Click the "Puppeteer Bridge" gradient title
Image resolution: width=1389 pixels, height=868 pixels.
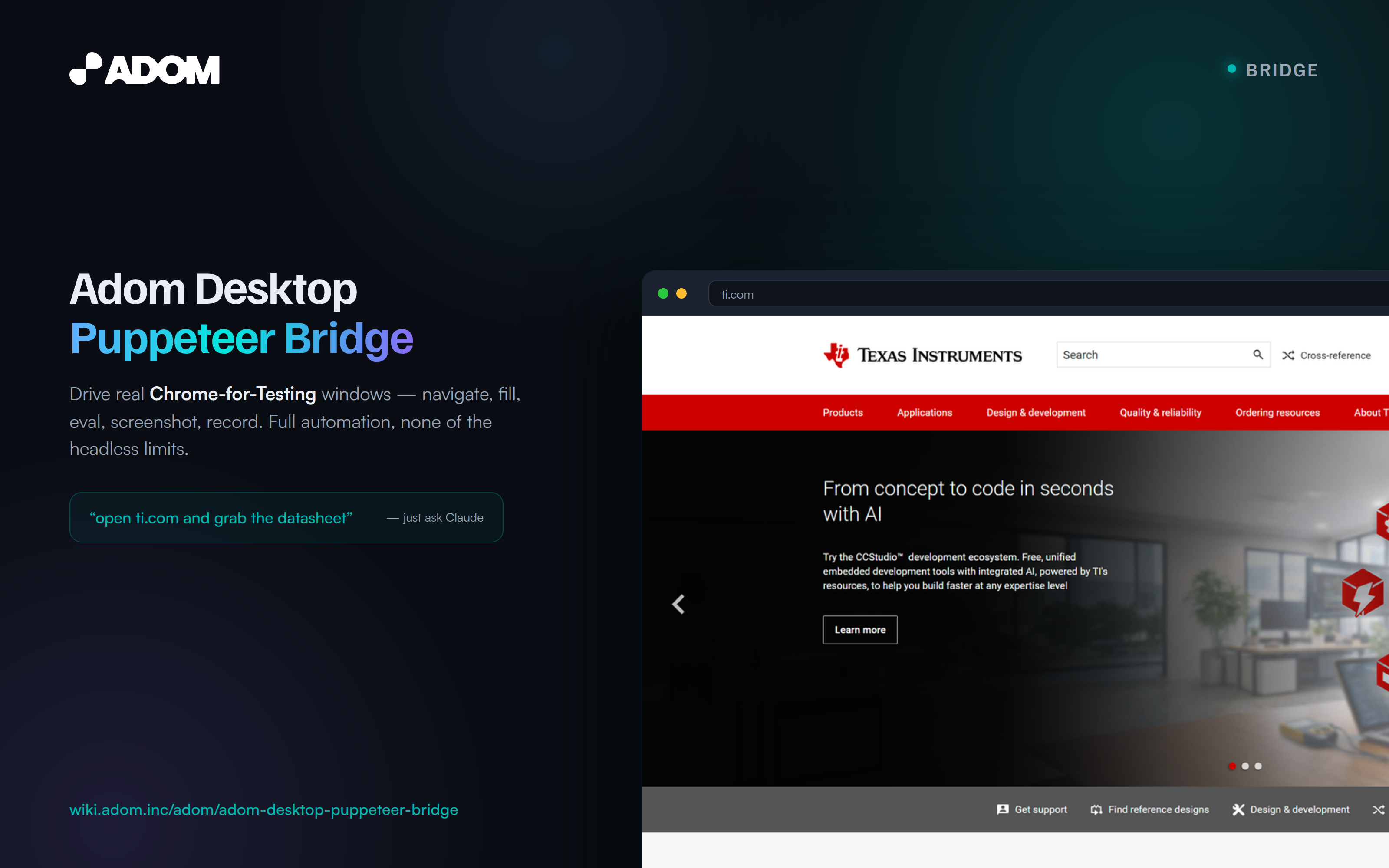242,339
